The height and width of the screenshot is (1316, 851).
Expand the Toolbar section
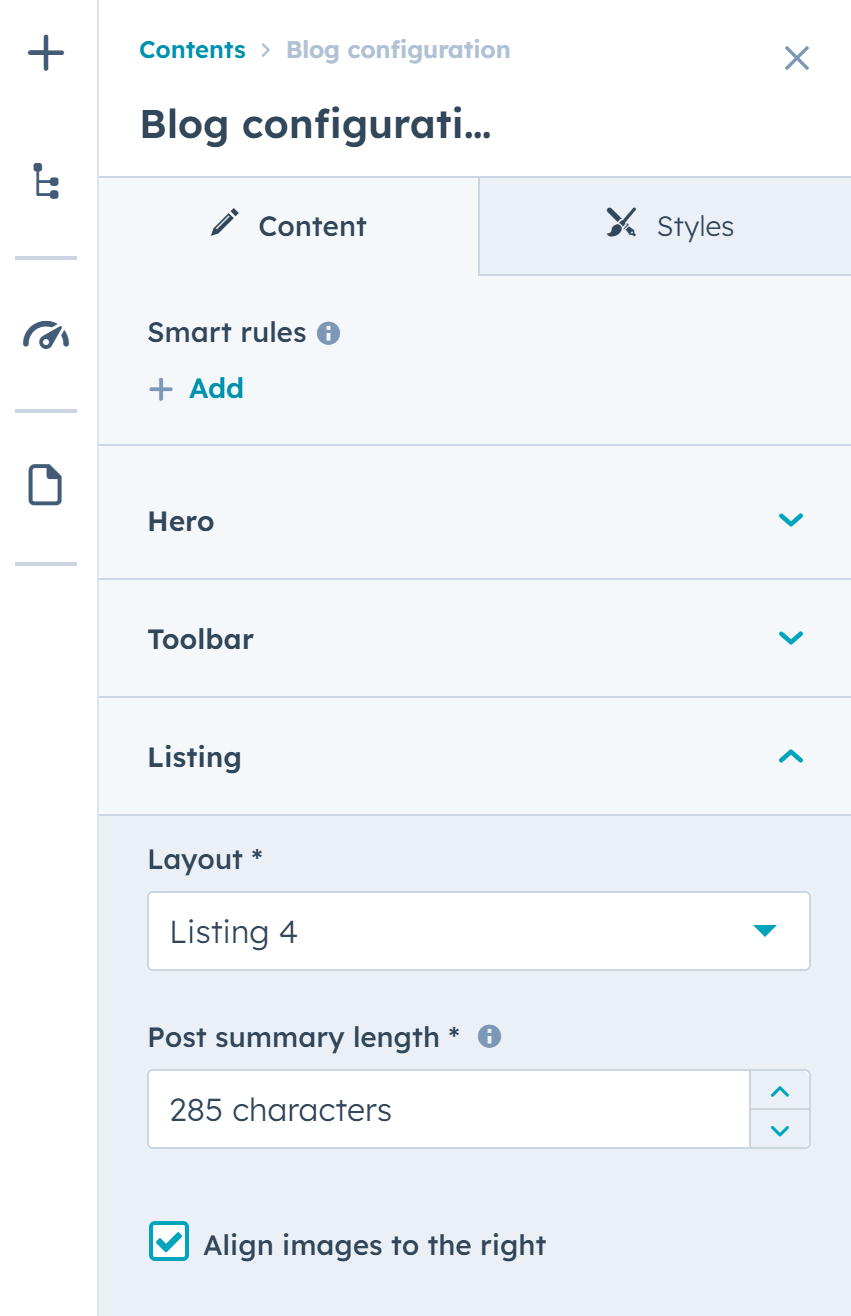pyautogui.click(x=790, y=638)
